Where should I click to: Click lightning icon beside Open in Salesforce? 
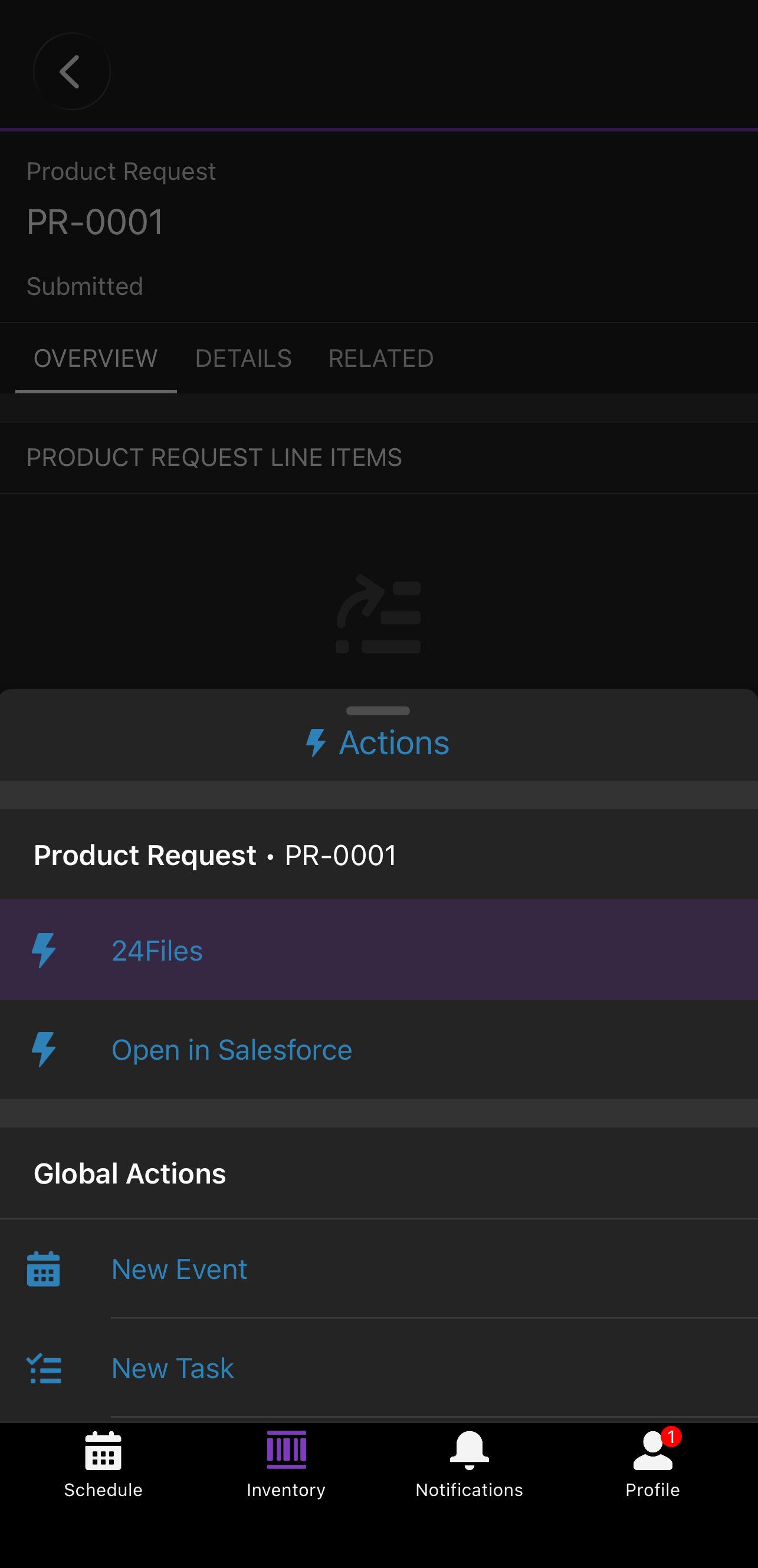[x=44, y=1050]
